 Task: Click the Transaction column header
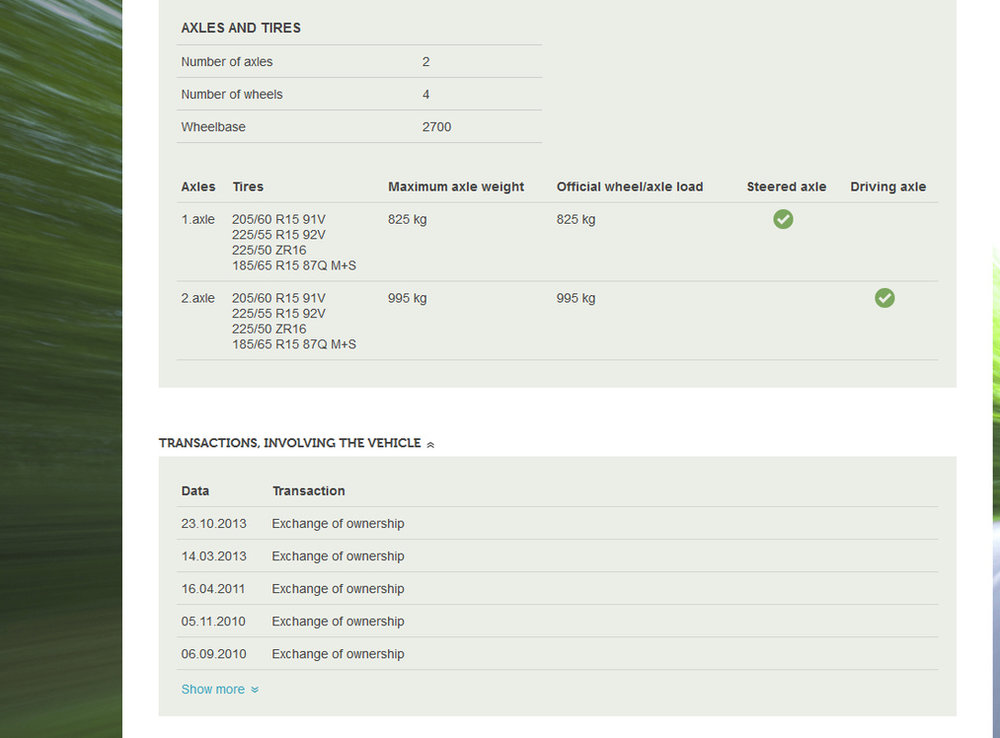(x=309, y=491)
